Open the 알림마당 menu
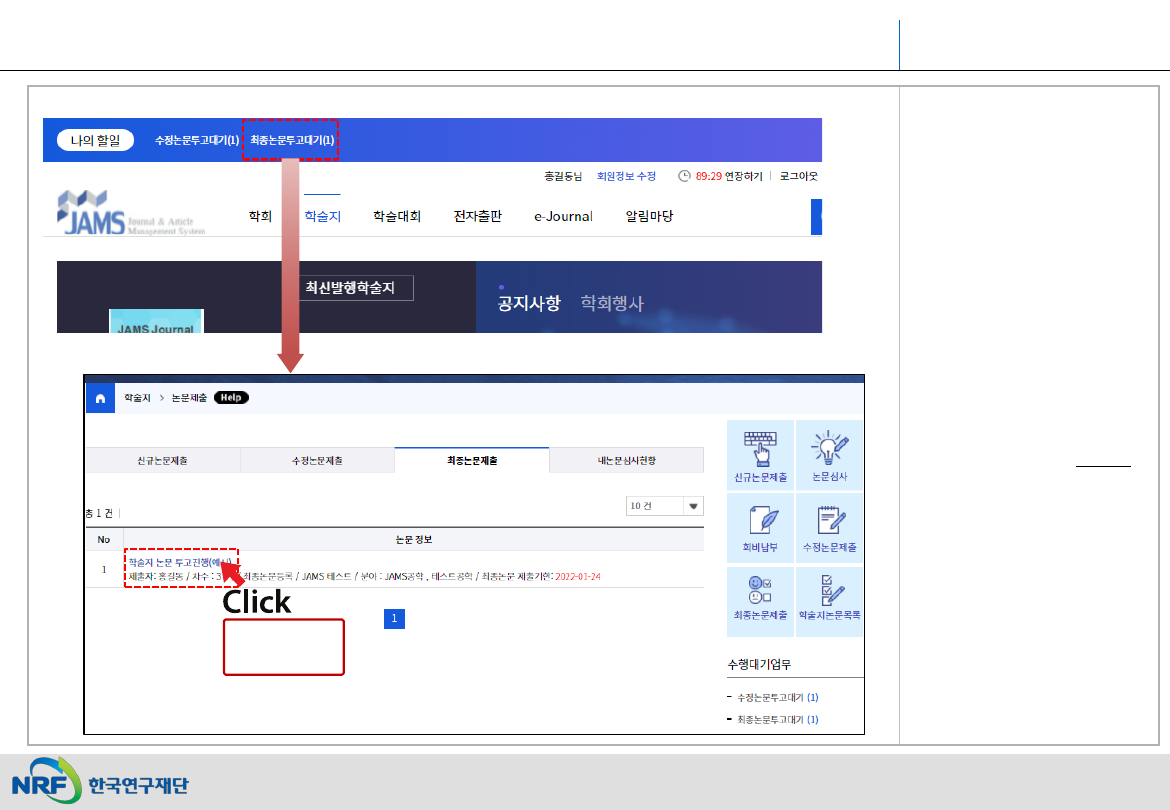Image resolution: width=1170 pixels, height=810 pixels. 649,216
